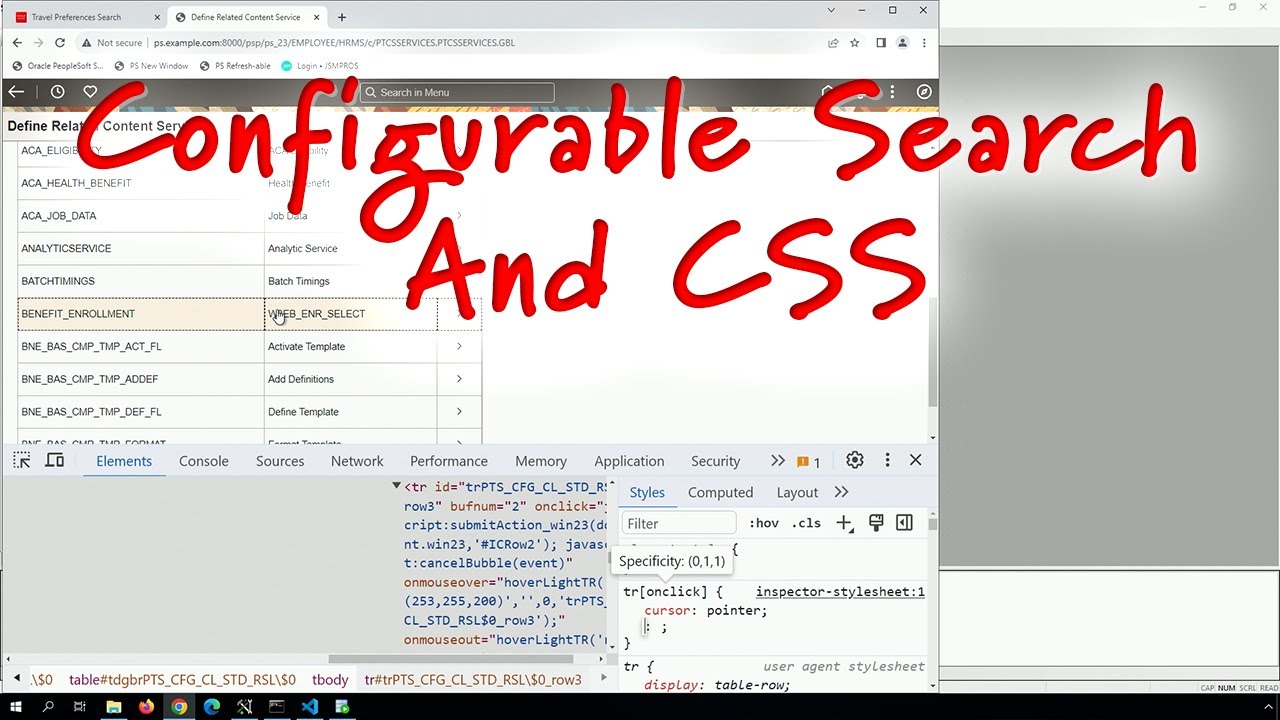1280x720 pixels.
Task: Open the DevTools issues counter badge
Action: [808, 462]
